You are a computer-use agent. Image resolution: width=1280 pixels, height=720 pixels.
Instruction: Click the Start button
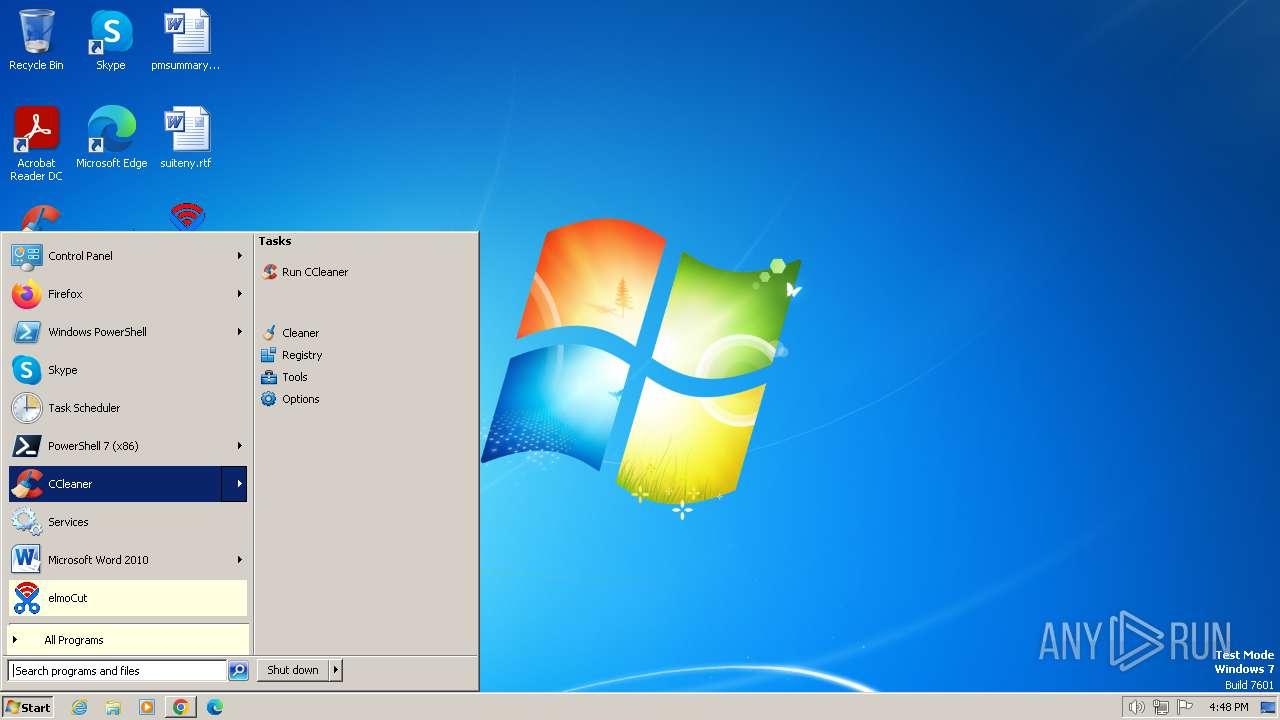28,707
